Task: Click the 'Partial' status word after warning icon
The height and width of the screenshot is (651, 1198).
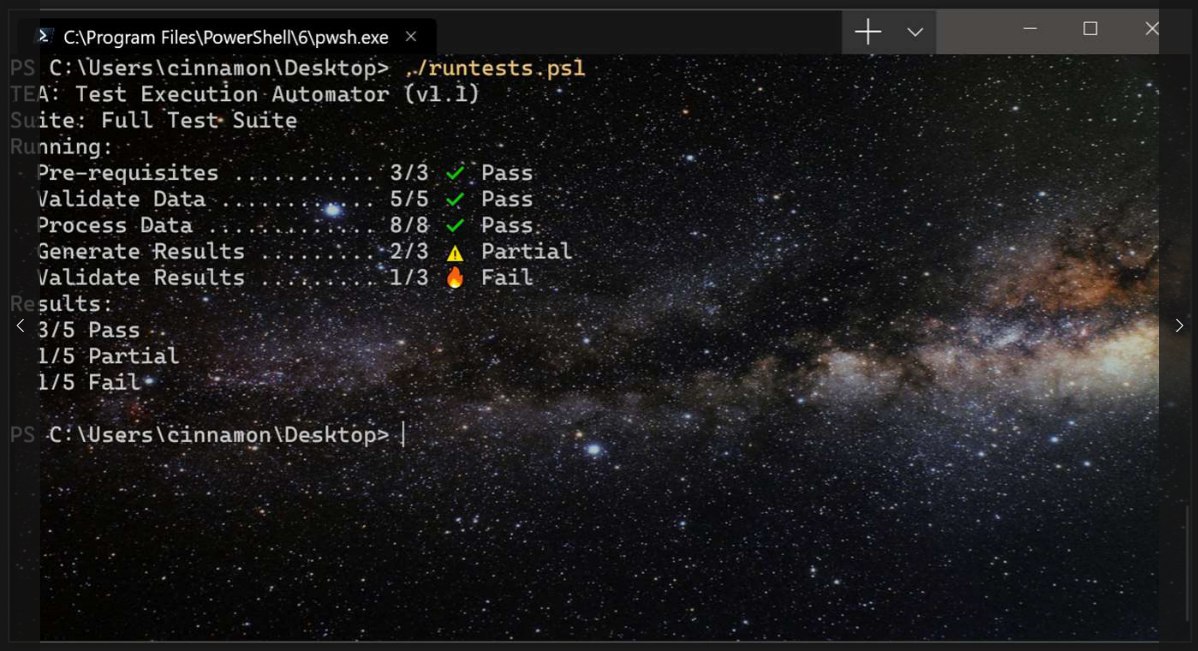Action: pos(526,251)
